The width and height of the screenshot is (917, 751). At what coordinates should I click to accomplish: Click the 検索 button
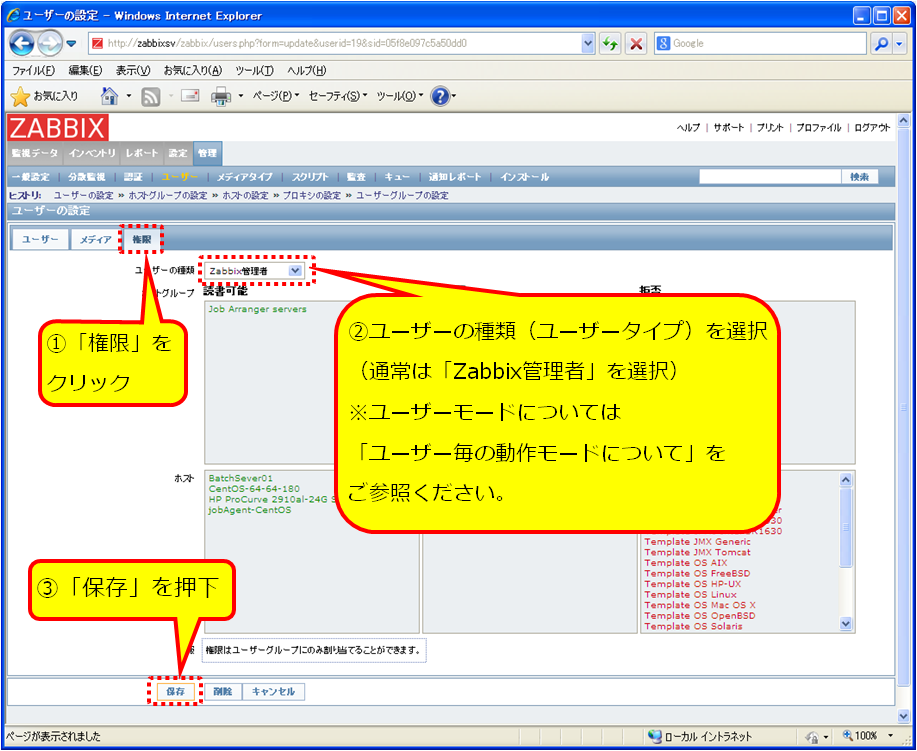point(860,177)
